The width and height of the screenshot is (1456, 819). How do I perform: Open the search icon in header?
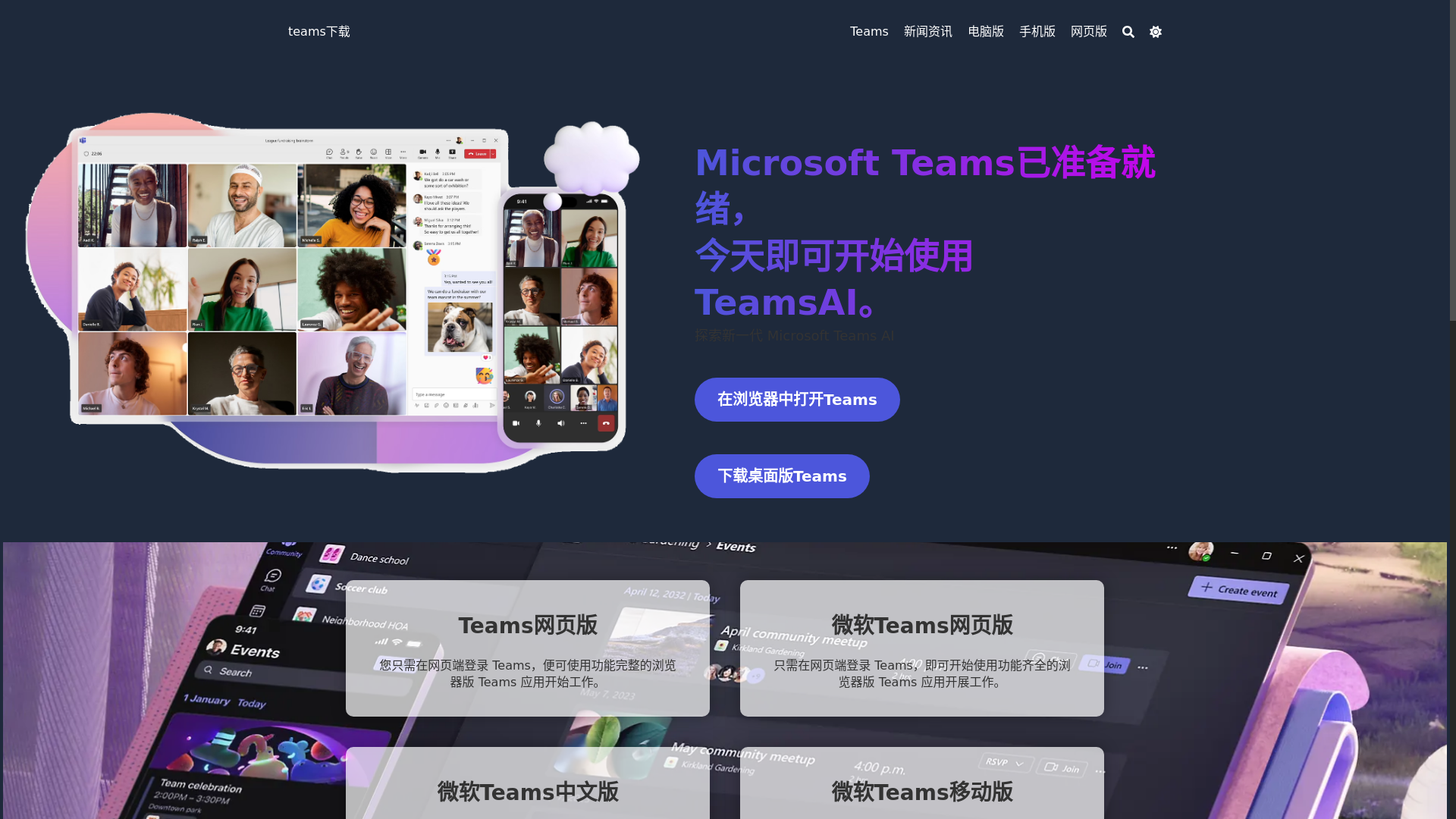pyautogui.click(x=1128, y=32)
